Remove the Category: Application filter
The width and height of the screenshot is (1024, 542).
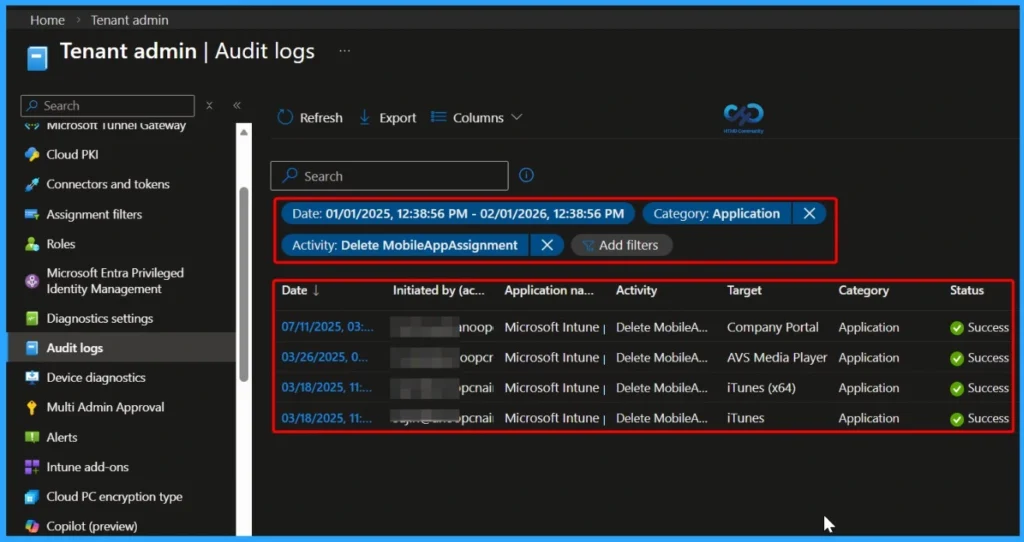(809, 214)
